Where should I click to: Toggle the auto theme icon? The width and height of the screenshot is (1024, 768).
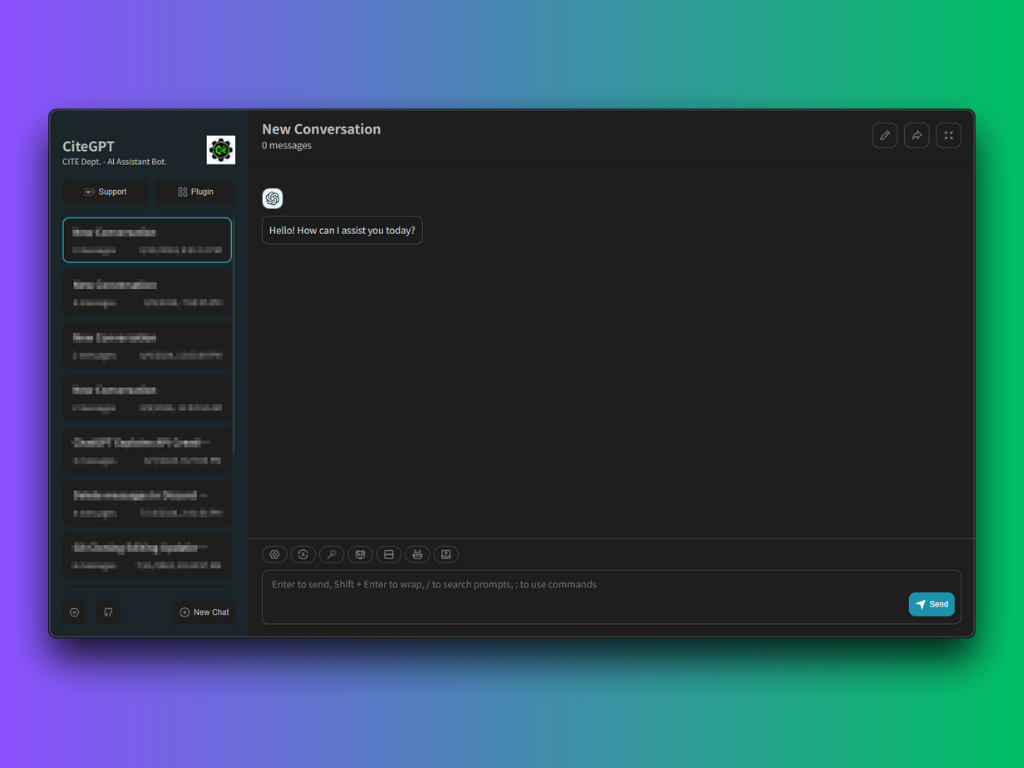(303, 554)
